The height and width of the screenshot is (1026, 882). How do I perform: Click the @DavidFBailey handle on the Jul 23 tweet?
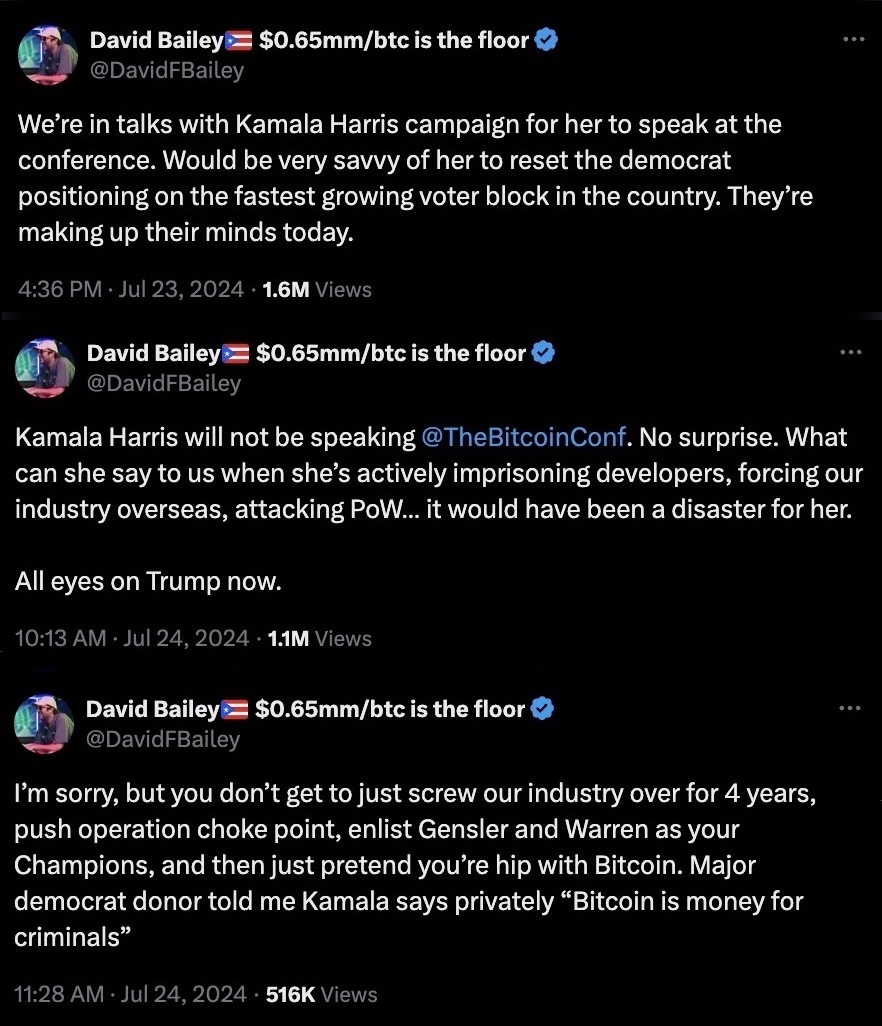coord(166,70)
